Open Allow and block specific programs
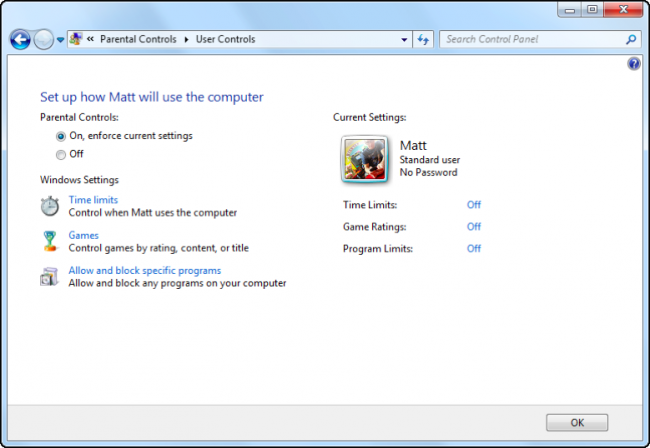650x448 pixels. click(x=145, y=271)
